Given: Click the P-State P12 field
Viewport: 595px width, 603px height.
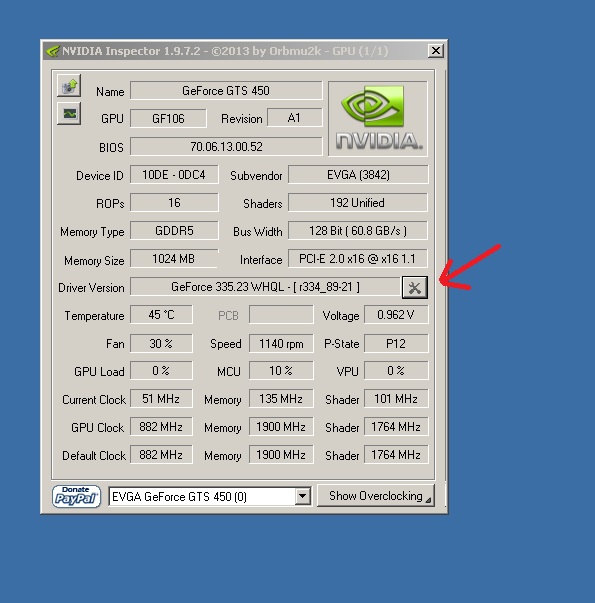Looking at the screenshot, I should point(396,343).
